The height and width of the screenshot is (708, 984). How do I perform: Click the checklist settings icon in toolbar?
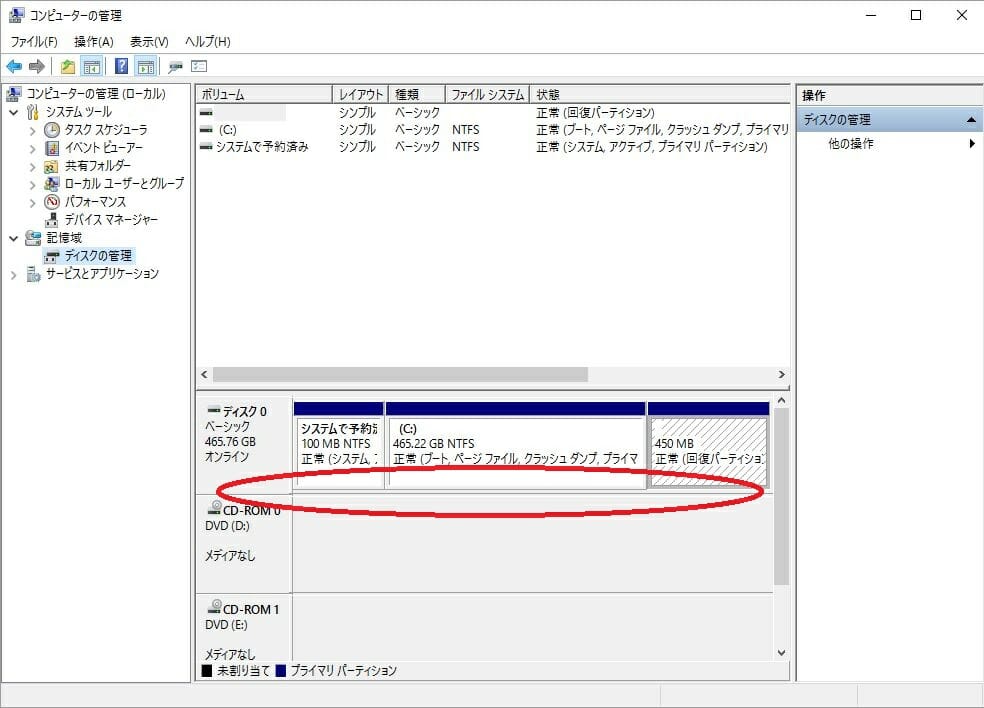199,67
